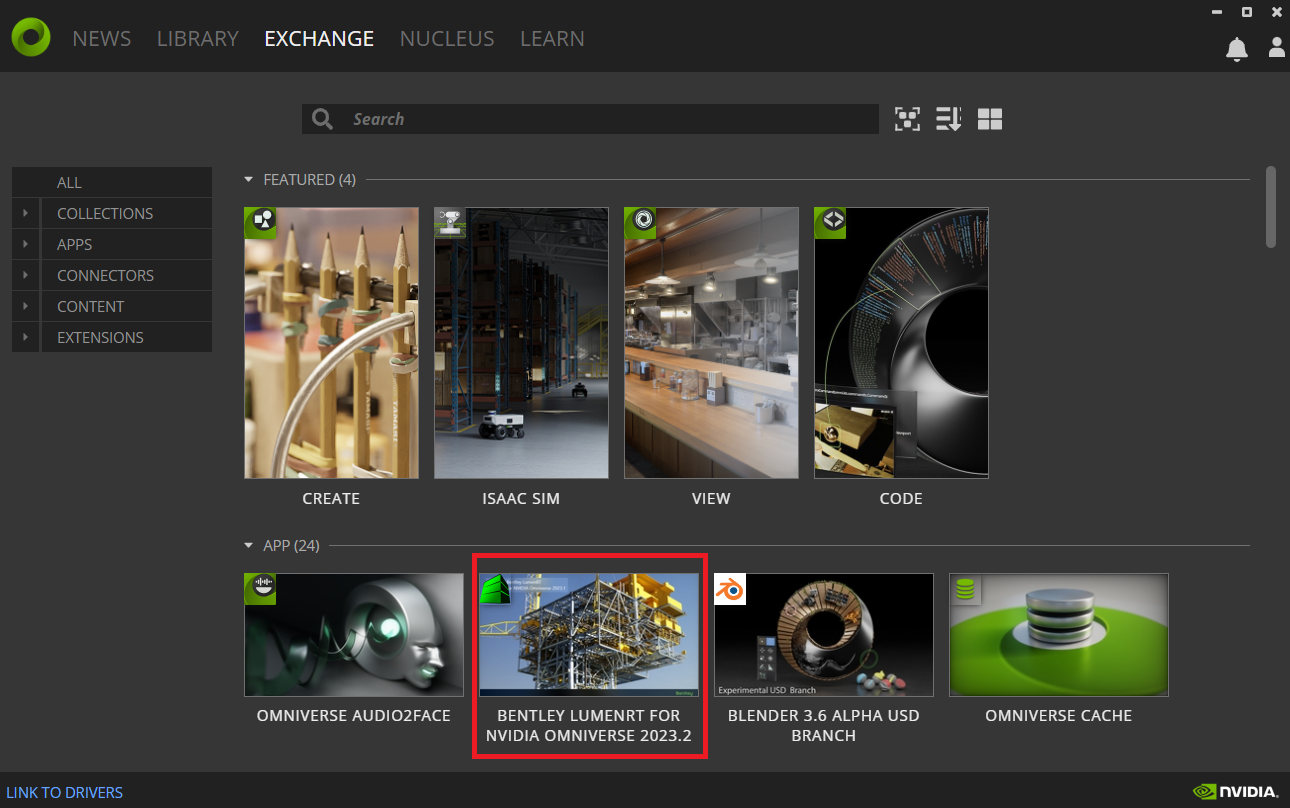Open the Blender 3.6 Alpha thumbnail

click(824, 635)
